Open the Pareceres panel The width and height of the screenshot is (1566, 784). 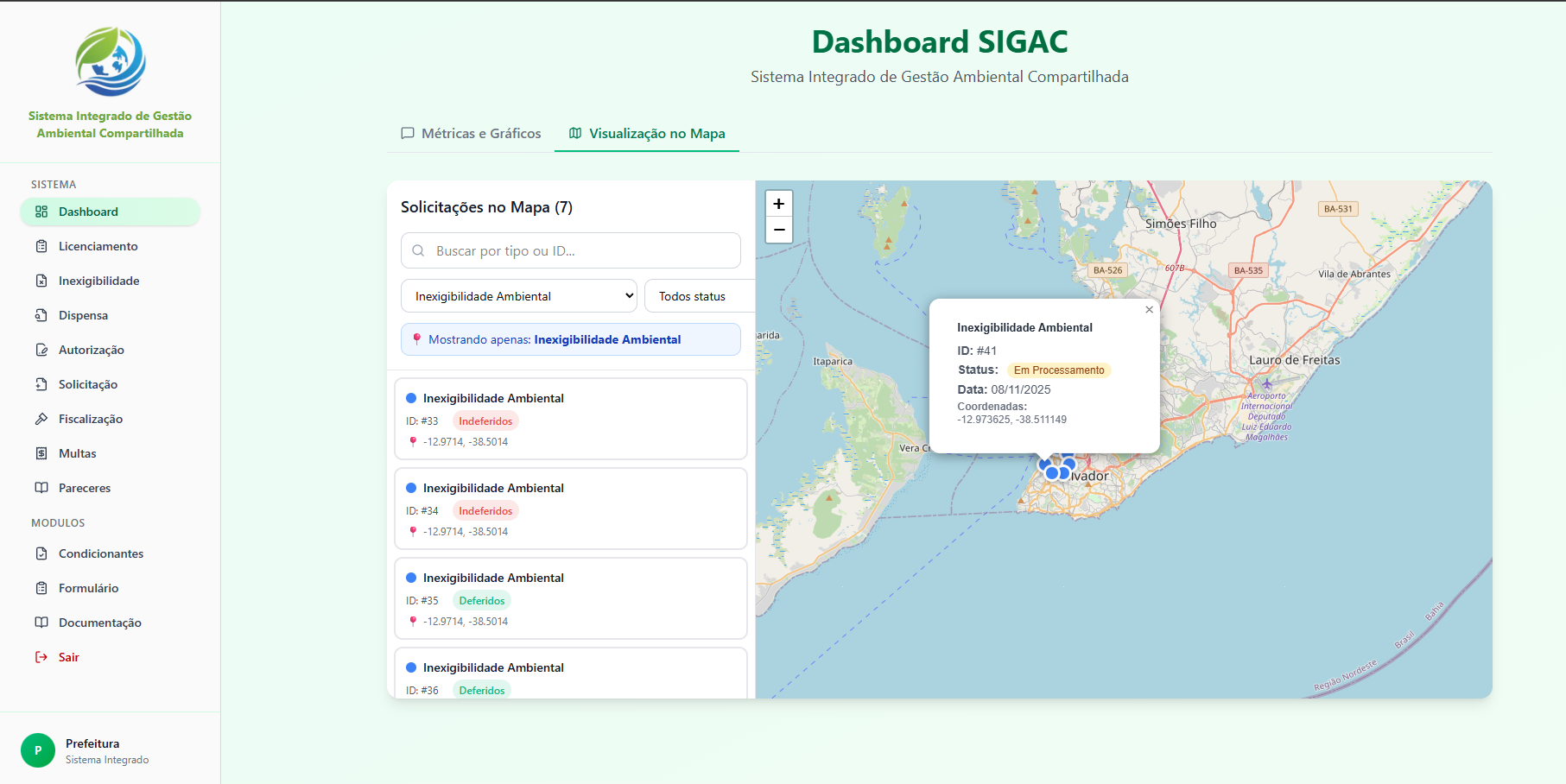click(84, 488)
